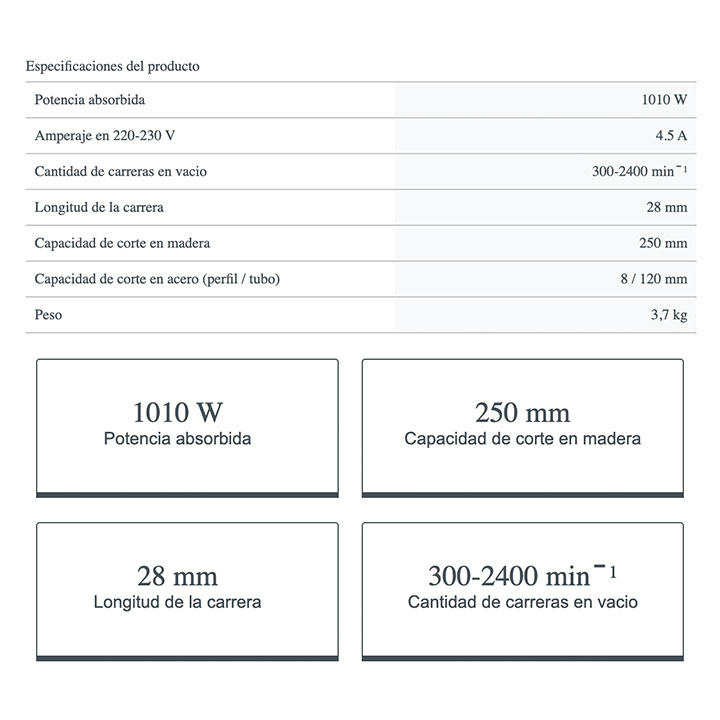Click the 28 mm value in the table
Screen dimensions: 720x720
pos(667,208)
